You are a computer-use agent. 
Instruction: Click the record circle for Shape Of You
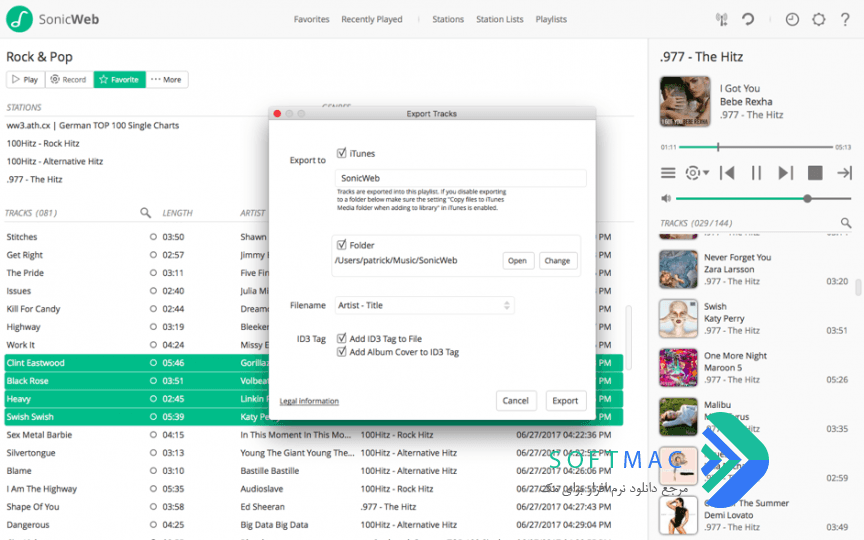pos(153,507)
